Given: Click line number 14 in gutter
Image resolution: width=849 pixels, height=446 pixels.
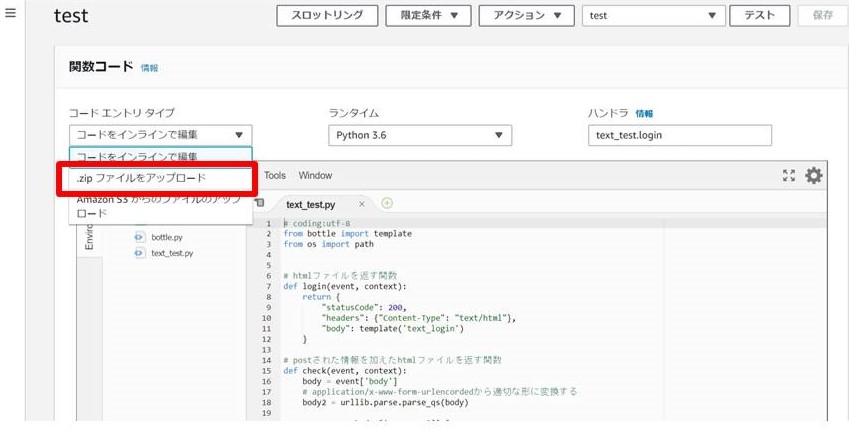Looking at the screenshot, I should [266, 360].
